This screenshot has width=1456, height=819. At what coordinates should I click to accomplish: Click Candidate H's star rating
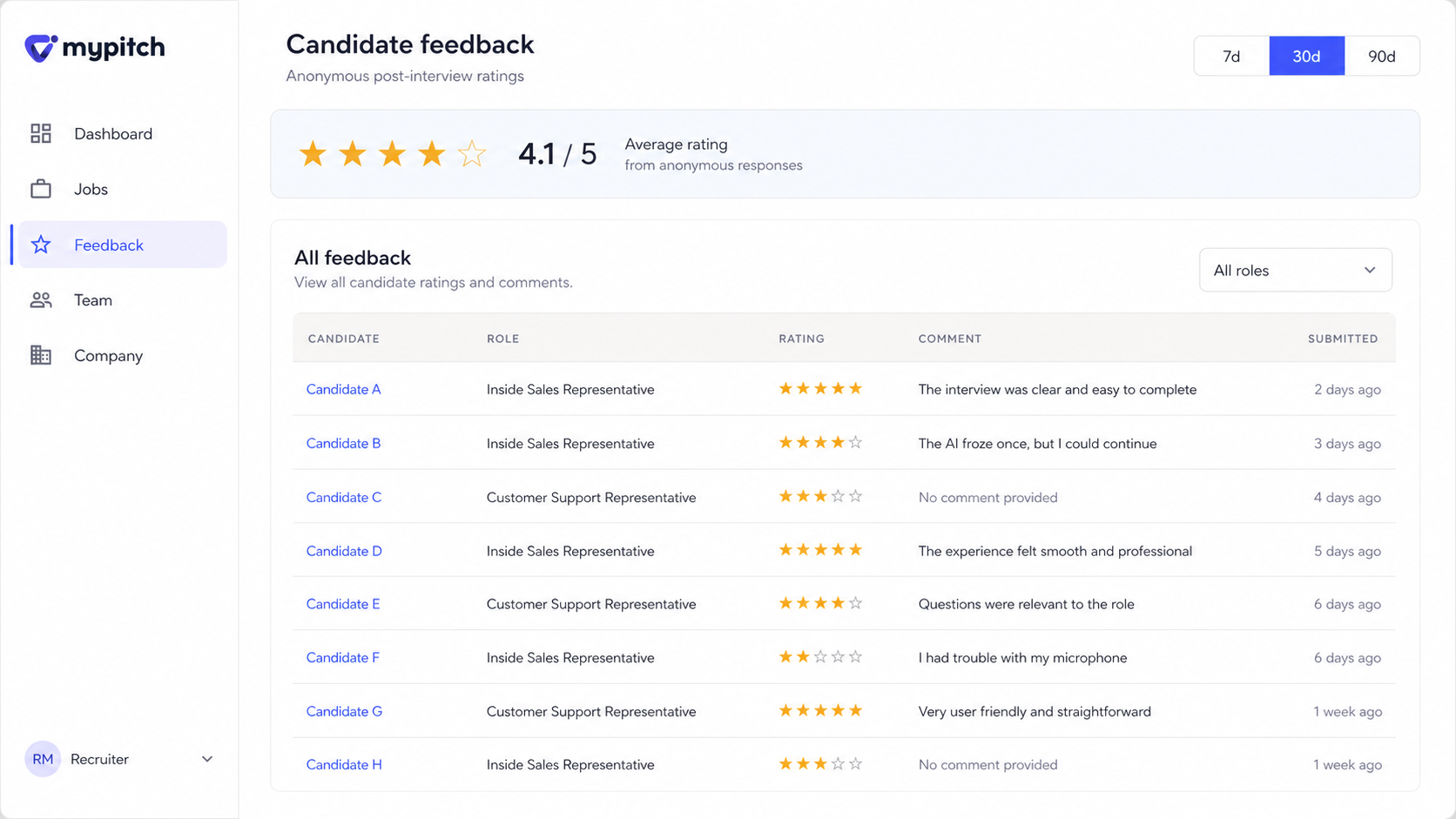820,764
